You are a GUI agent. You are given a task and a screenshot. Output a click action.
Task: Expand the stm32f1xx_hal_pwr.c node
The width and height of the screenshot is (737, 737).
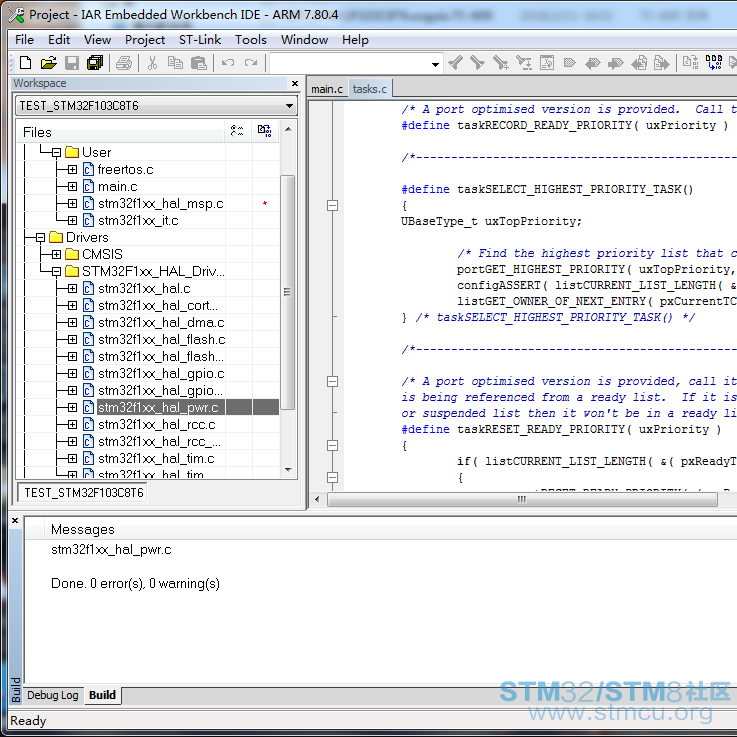point(72,407)
